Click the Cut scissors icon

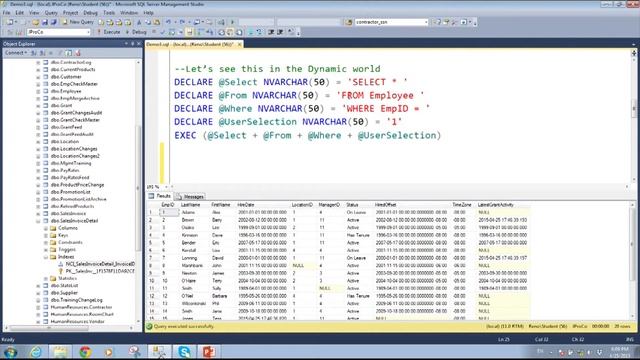[x=139, y=22]
